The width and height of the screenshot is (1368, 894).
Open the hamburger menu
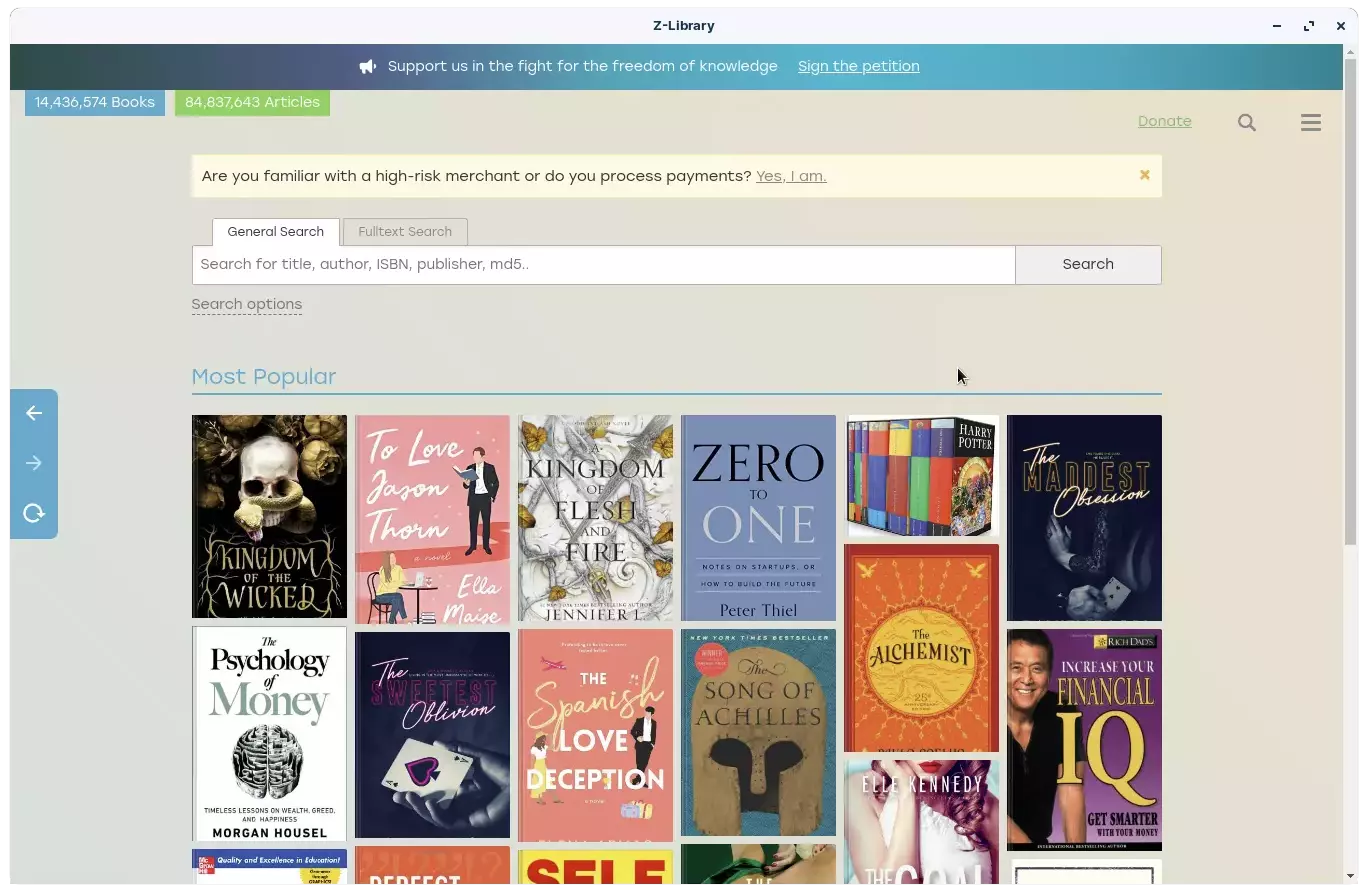[x=1311, y=122]
